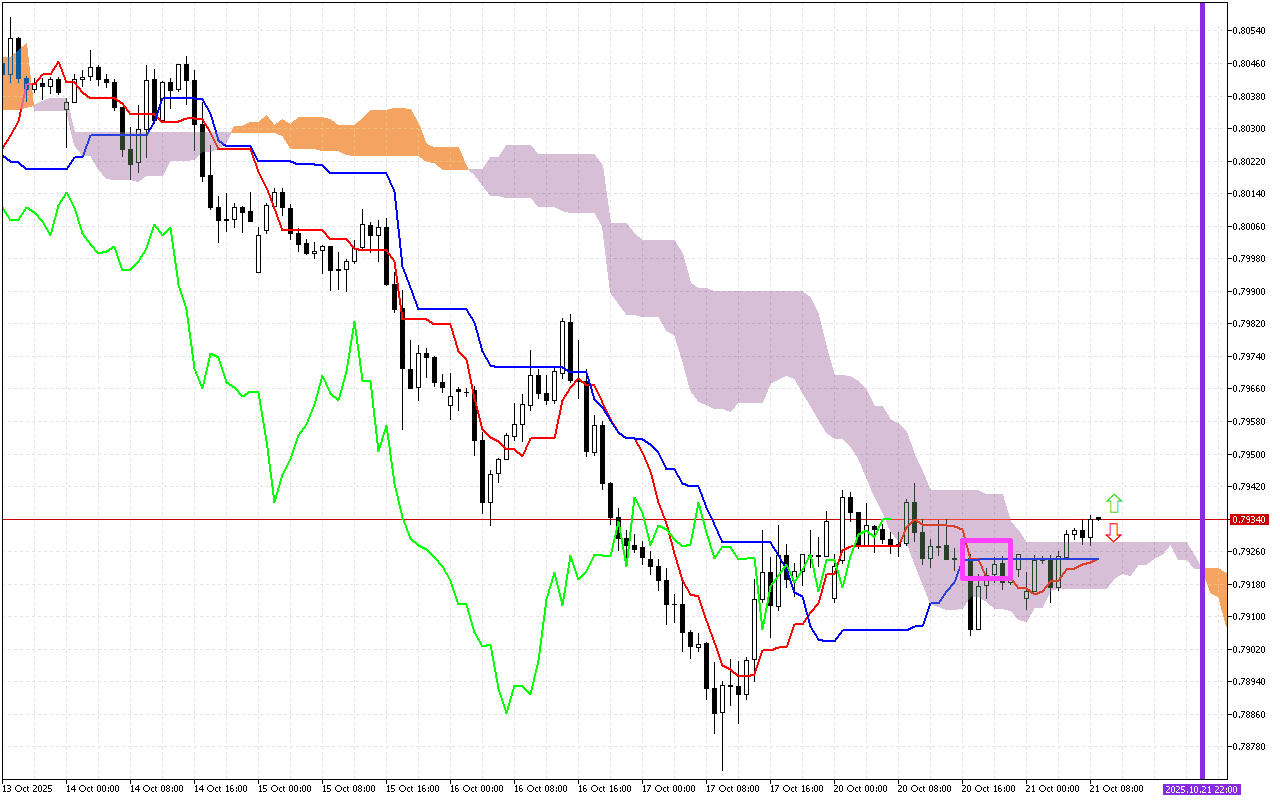Viewport: 1280px width, 800px height.
Task: Click the 0.80300 price scale label
Action: pos(1250,129)
